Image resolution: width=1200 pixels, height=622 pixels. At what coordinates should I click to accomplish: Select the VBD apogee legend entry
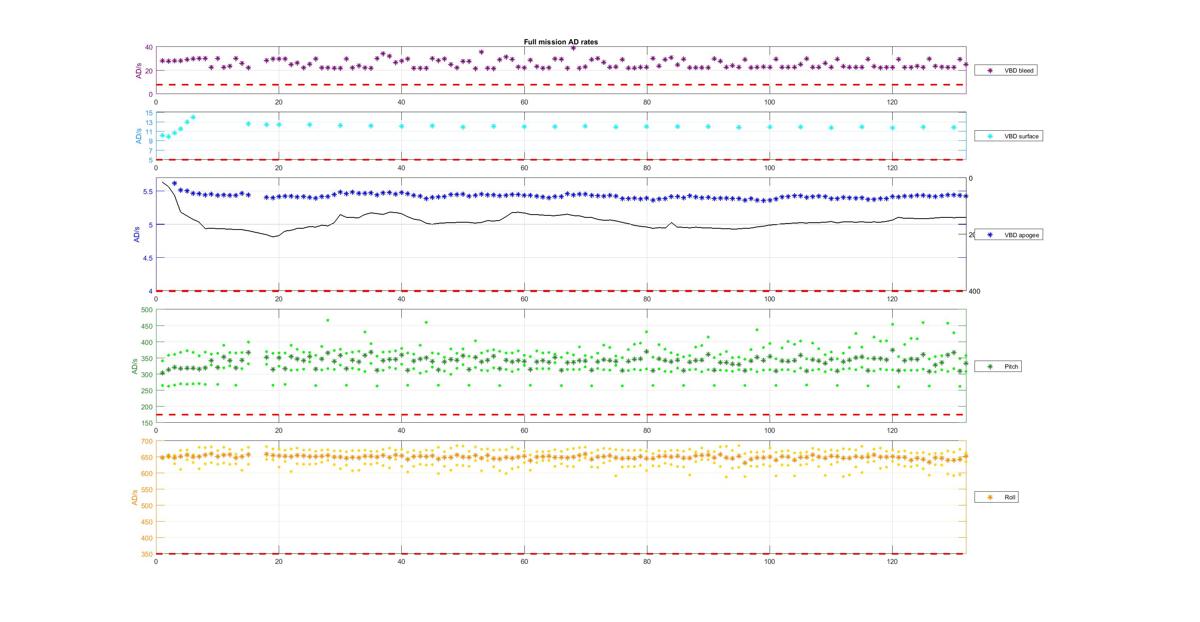(1010, 234)
